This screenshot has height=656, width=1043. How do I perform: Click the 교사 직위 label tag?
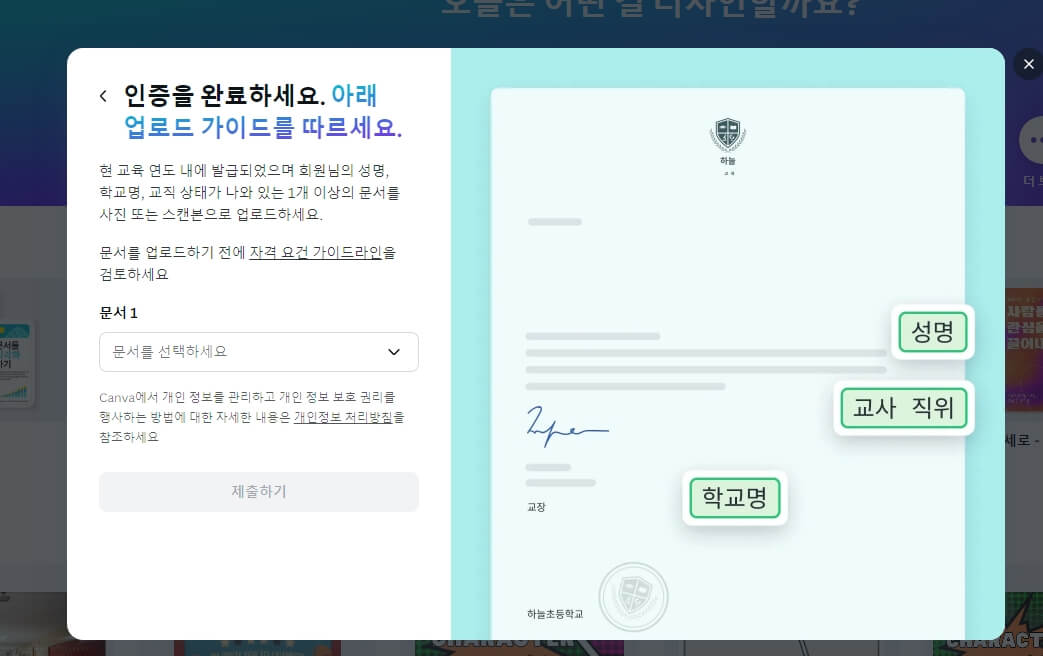[903, 407]
